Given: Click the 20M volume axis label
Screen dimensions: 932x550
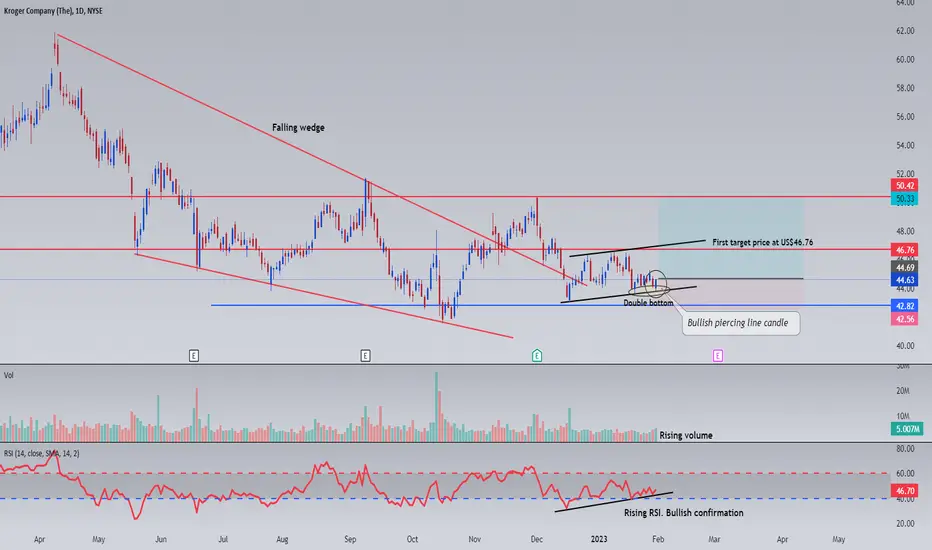Looking at the screenshot, I should click(x=902, y=391).
